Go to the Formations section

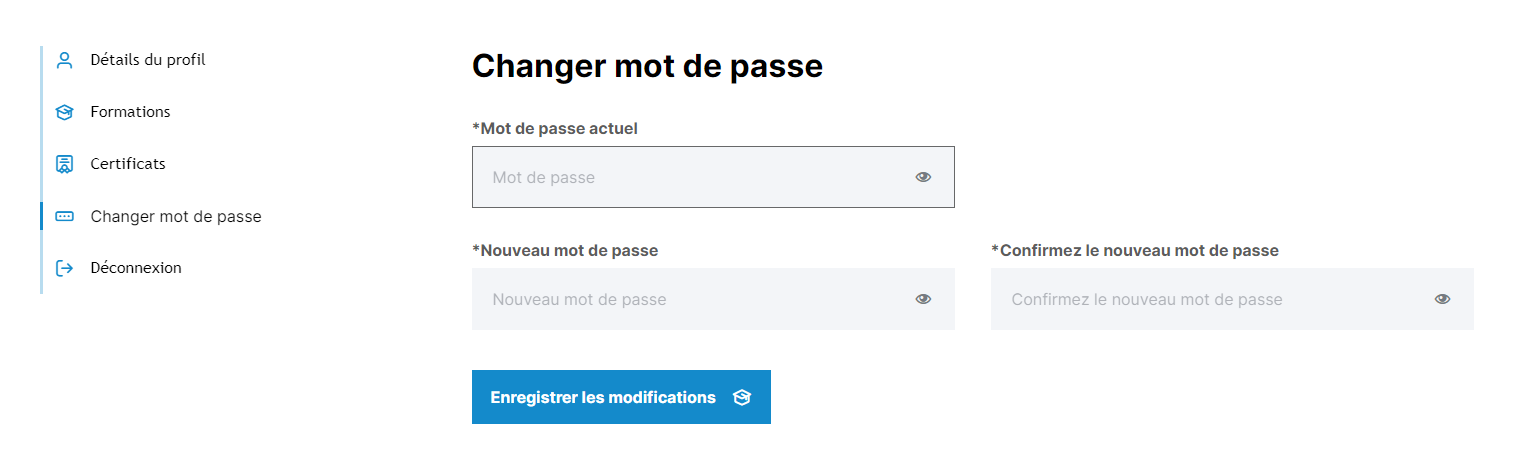click(130, 112)
